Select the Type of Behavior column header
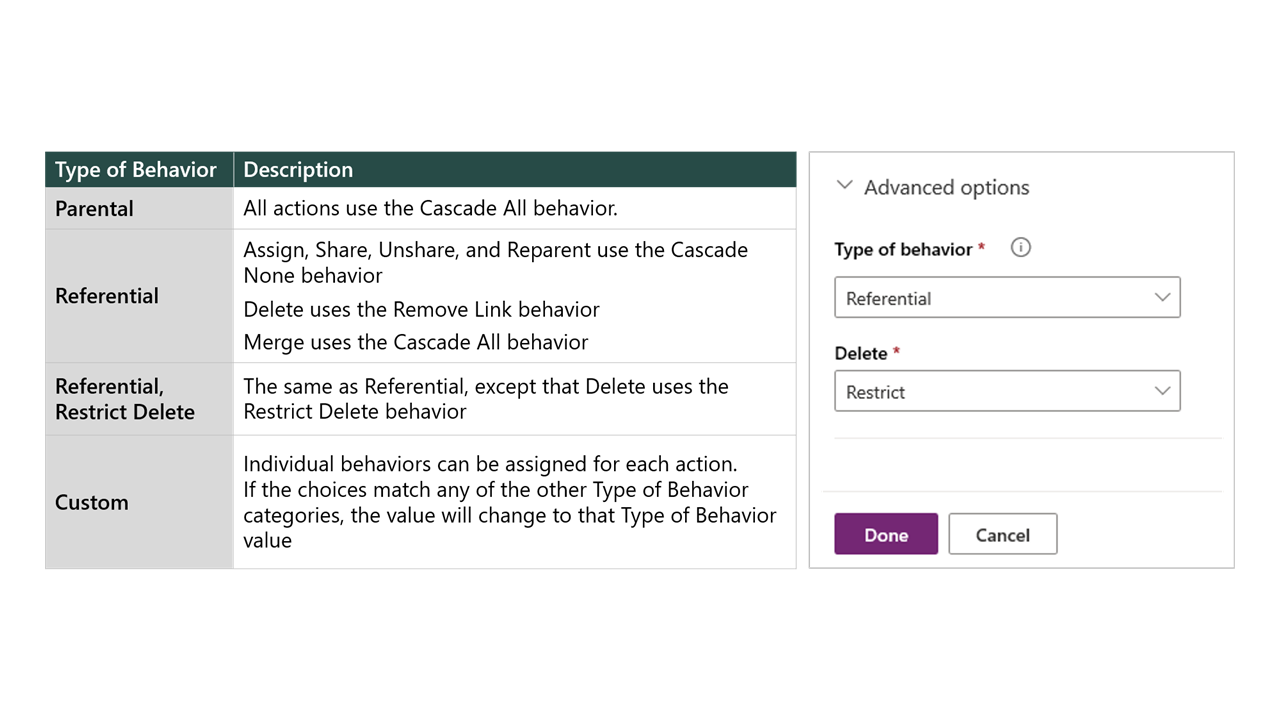 (136, 169)
